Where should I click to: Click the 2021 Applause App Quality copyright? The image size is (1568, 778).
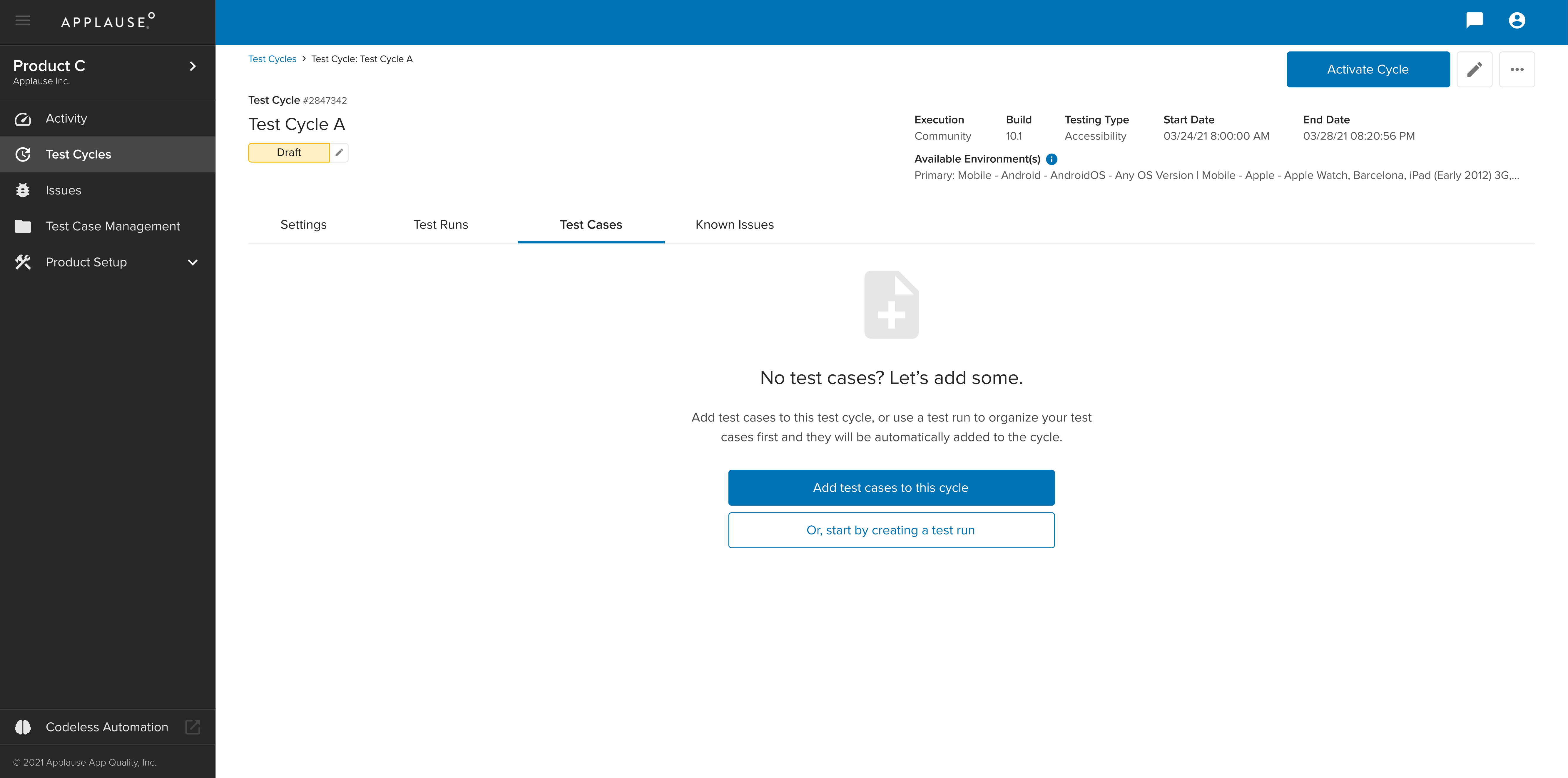85,763
